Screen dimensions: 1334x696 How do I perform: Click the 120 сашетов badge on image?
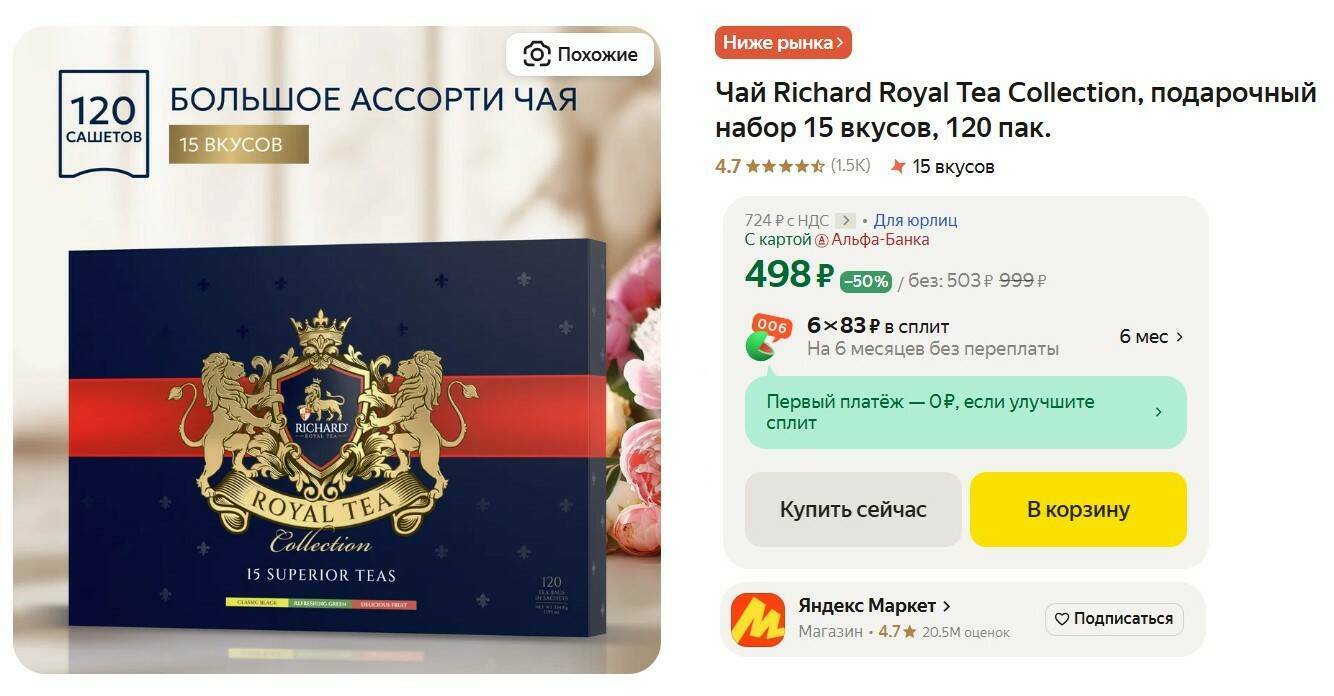104,123
